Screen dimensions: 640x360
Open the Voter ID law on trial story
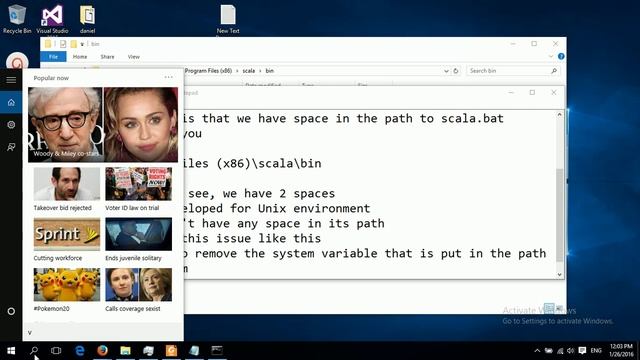point(138,189)
